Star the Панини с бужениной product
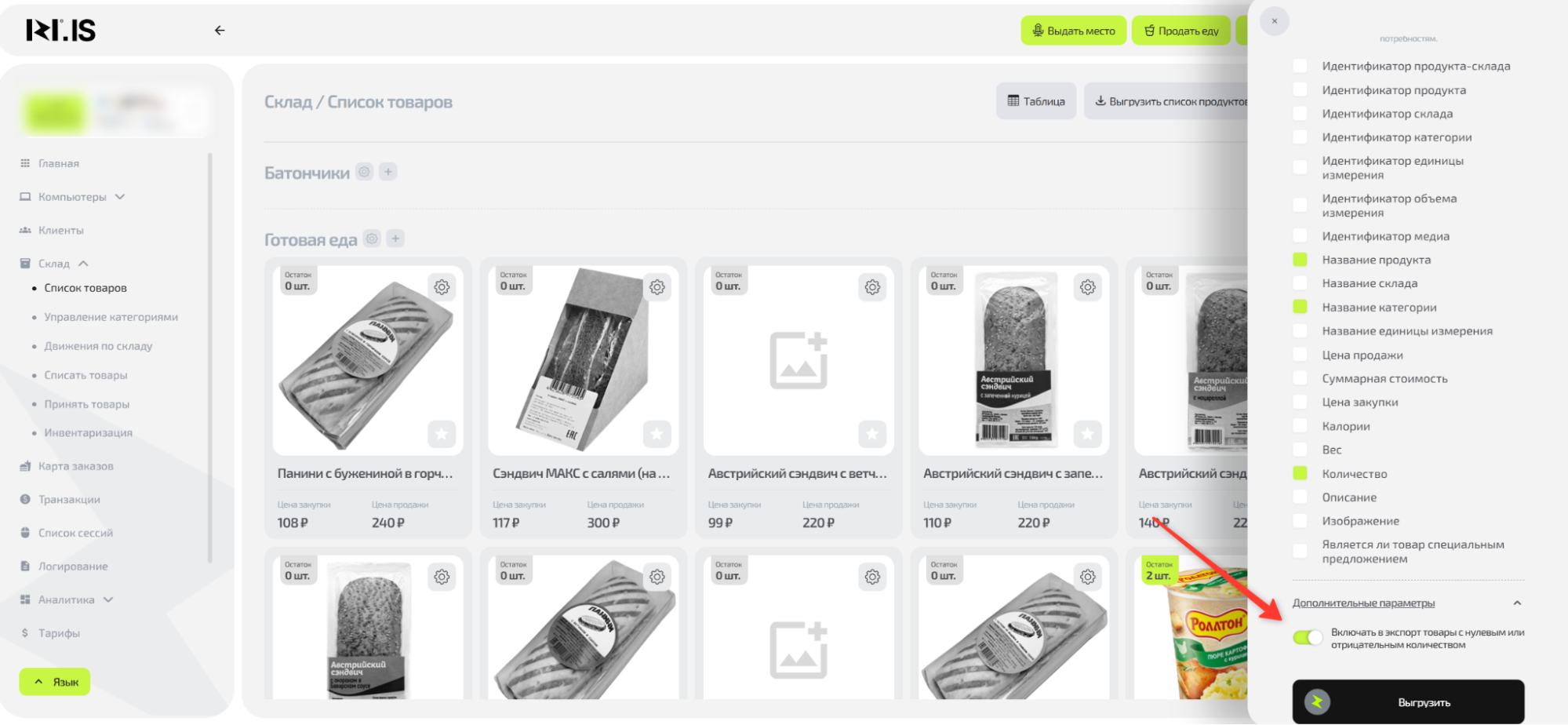This screenshot has width=1568, height=725. (x=442, y=434)
